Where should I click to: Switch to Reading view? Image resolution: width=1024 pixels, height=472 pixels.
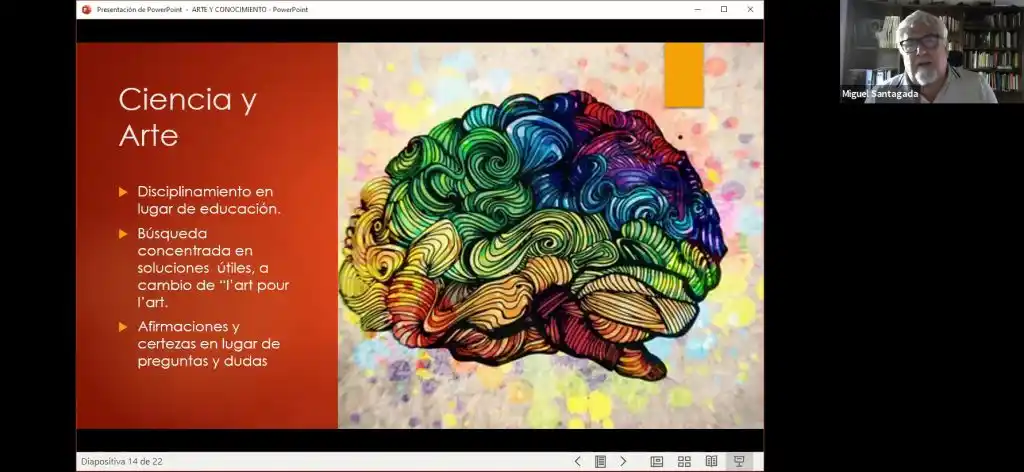click(711, 461)
